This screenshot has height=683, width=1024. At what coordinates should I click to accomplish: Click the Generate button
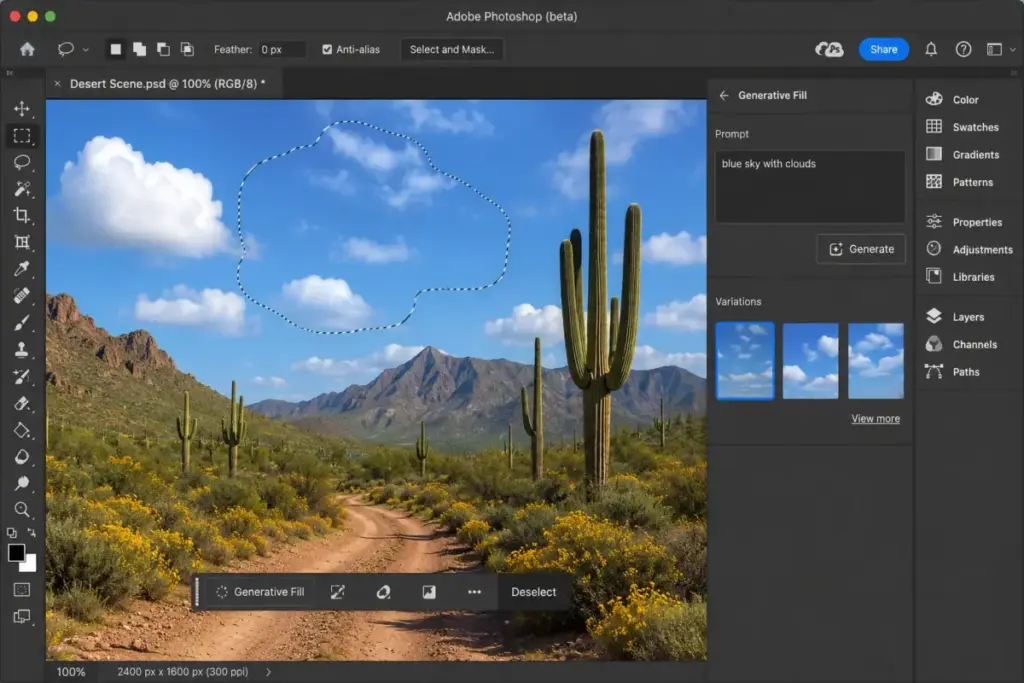861,249
